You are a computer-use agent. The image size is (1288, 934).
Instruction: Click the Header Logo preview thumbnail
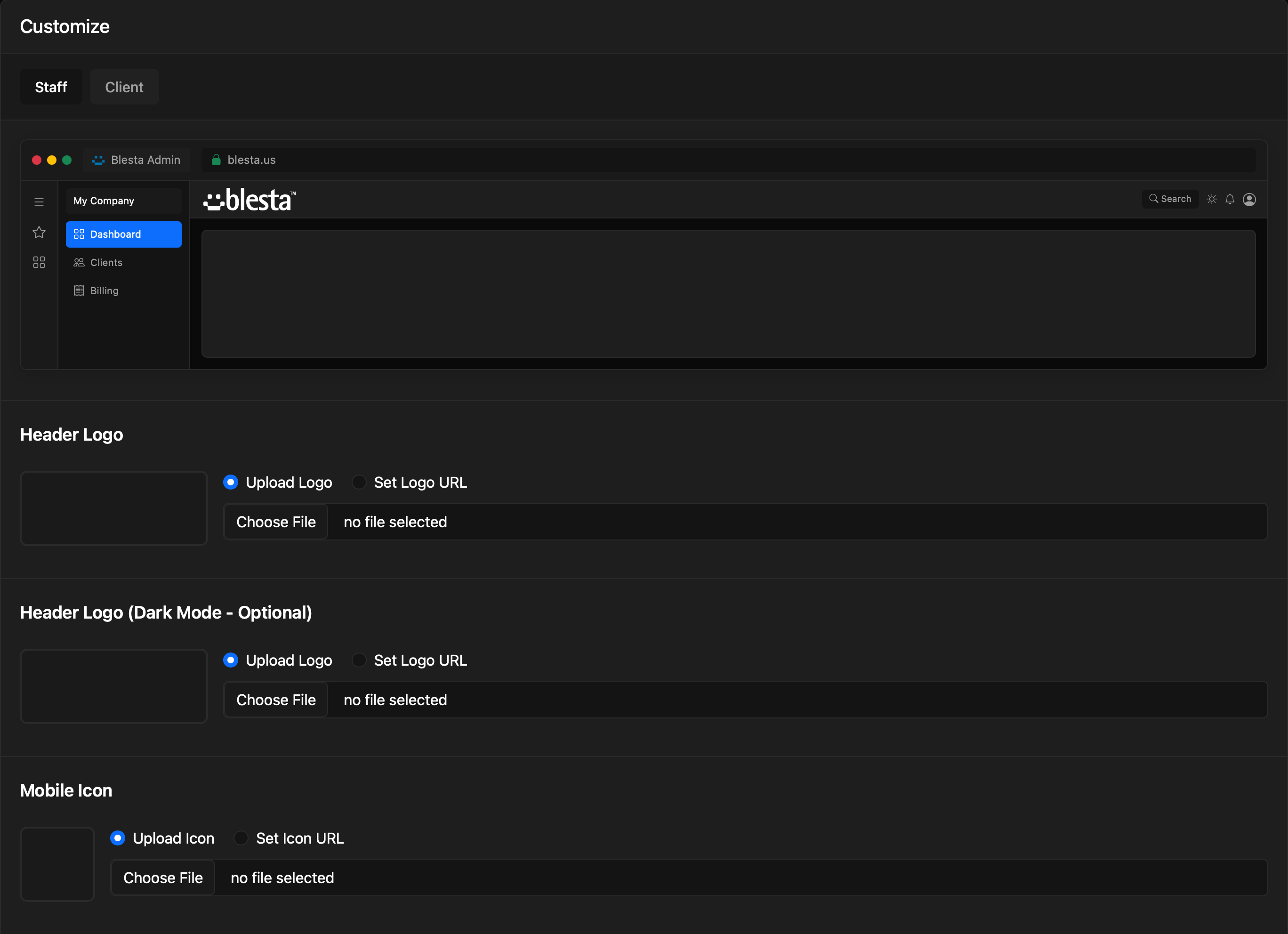114,508
